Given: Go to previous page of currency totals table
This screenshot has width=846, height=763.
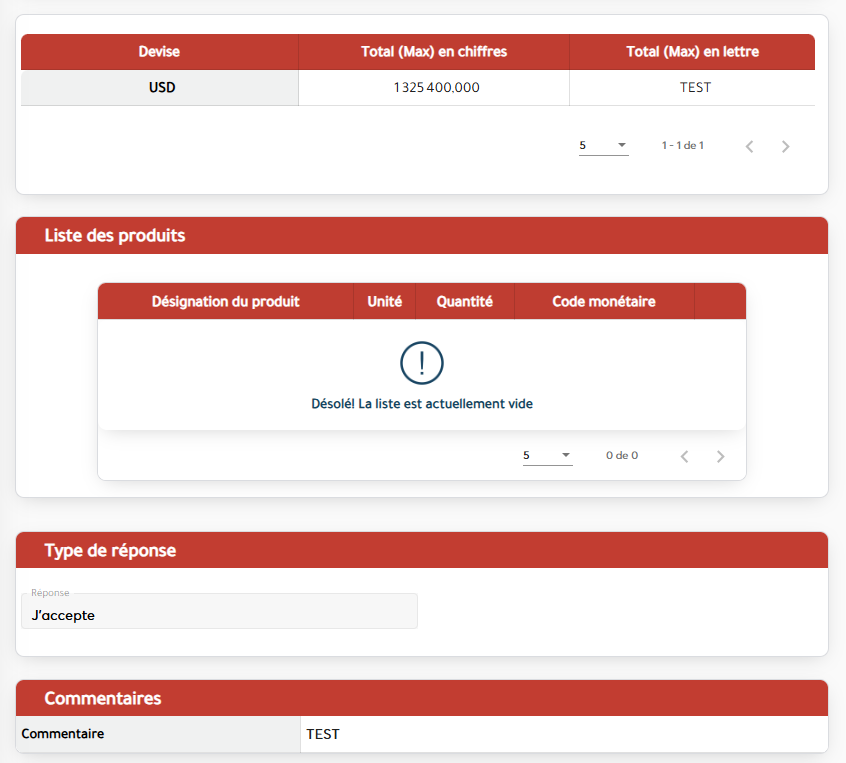Looking at the screenshot, I should click(749, 146).
